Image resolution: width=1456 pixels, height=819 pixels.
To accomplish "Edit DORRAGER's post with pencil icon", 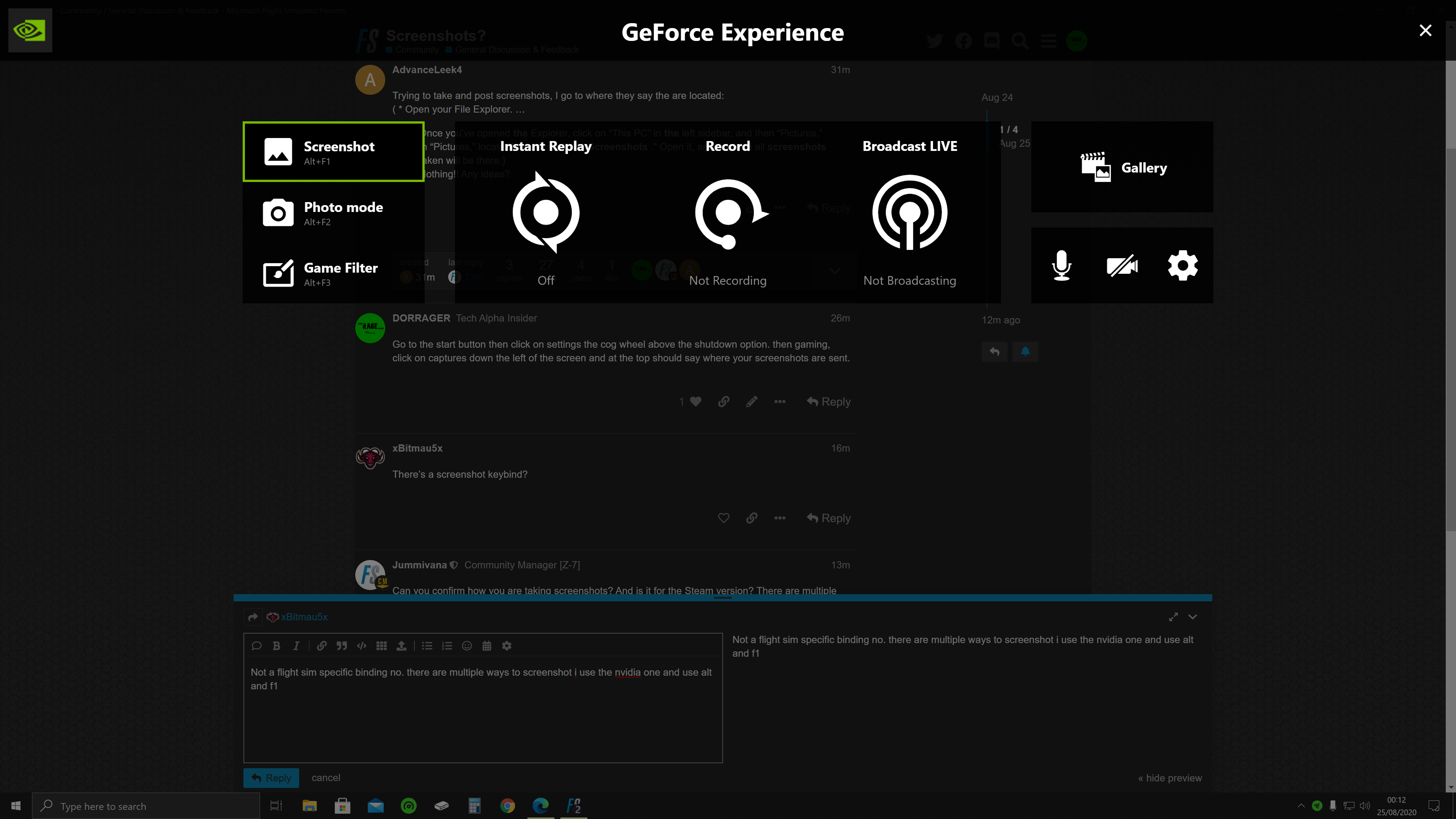I will coord(751,401).
